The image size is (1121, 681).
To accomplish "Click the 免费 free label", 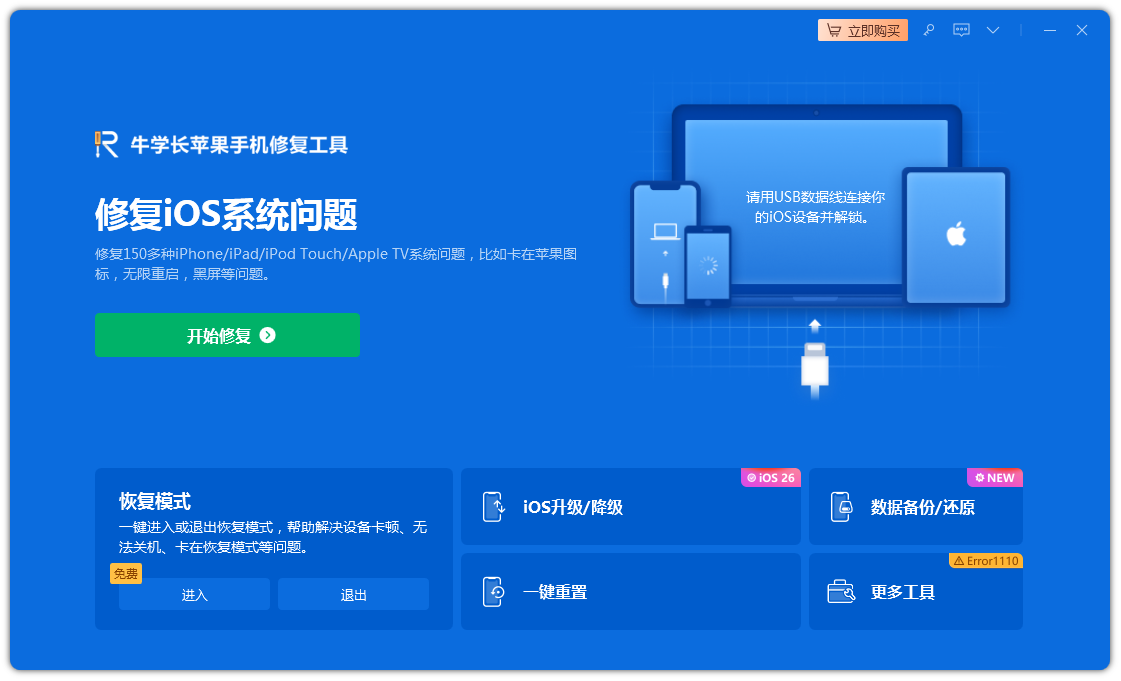I will 126,574.
